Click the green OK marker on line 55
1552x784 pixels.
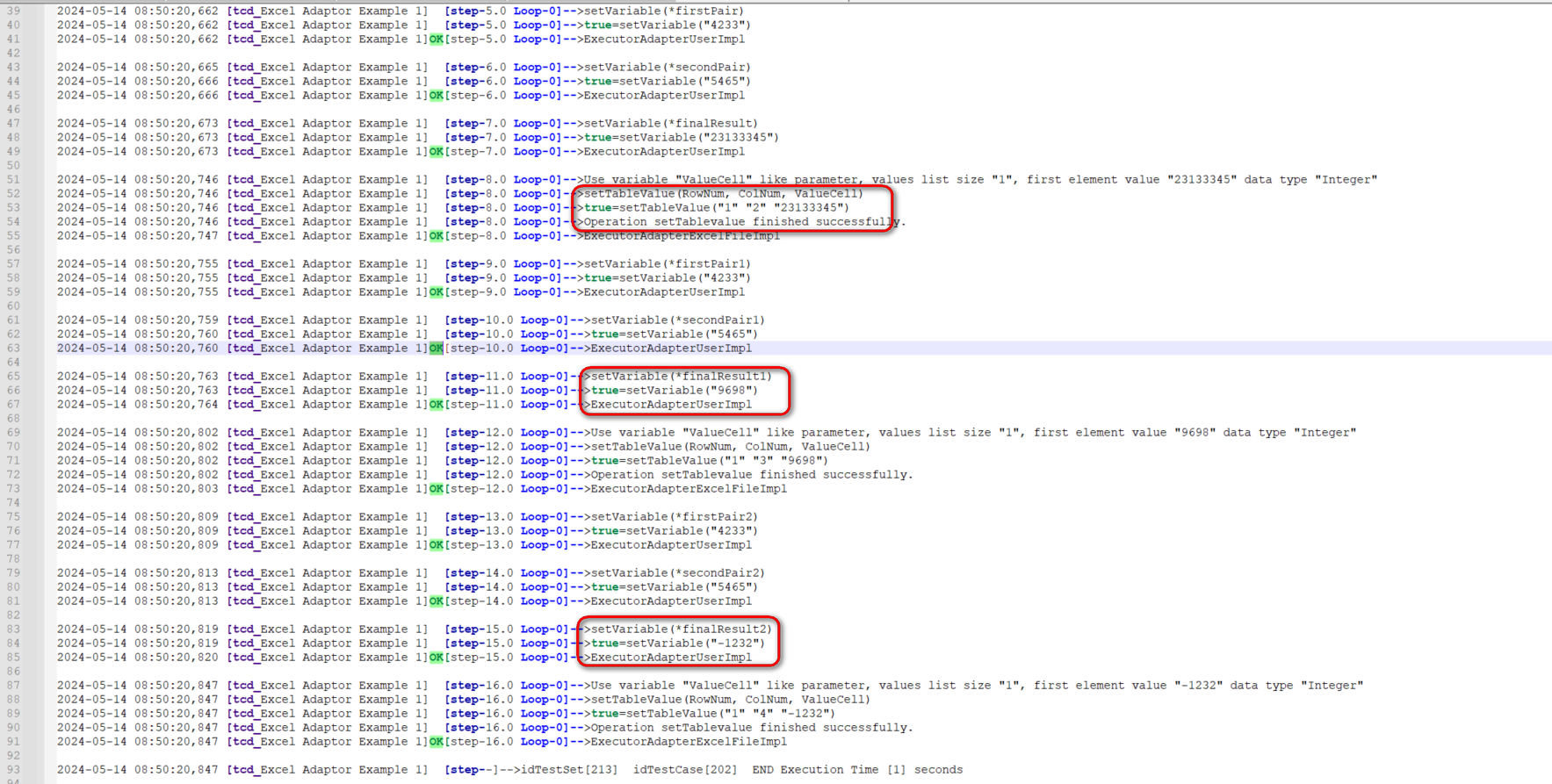tap(436, 236)
